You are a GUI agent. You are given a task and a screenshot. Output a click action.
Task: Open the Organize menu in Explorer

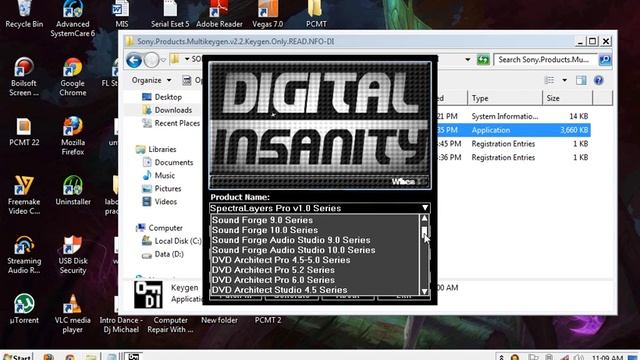(x=151, y=80)
